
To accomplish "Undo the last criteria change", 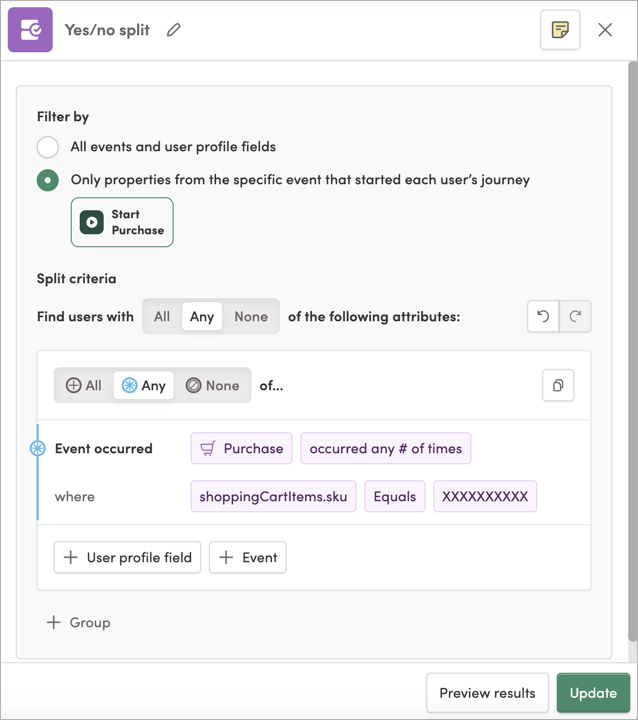I will click(543, 316).
